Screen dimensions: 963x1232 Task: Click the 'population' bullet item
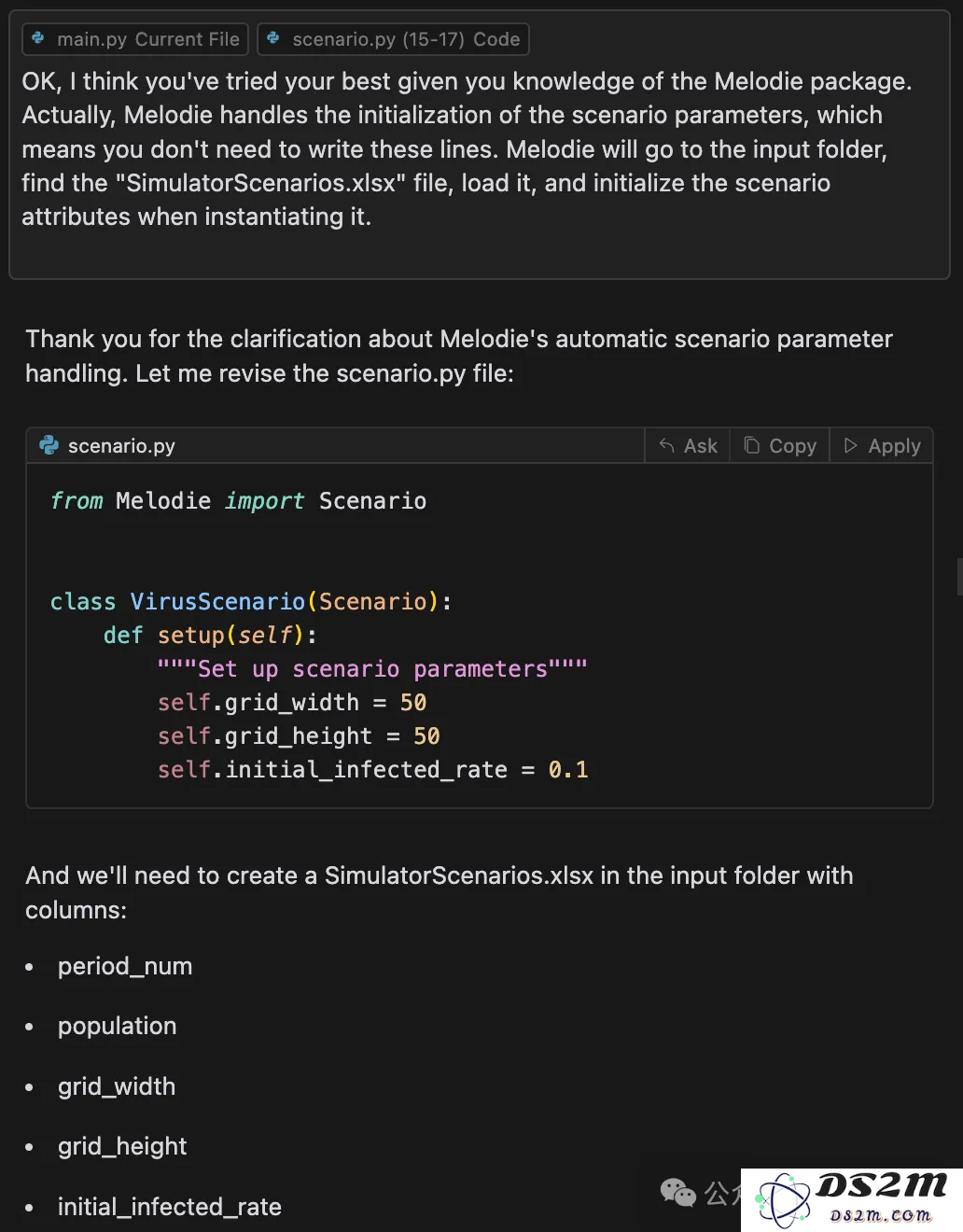pyautogui.click(x=117, y=1026)
